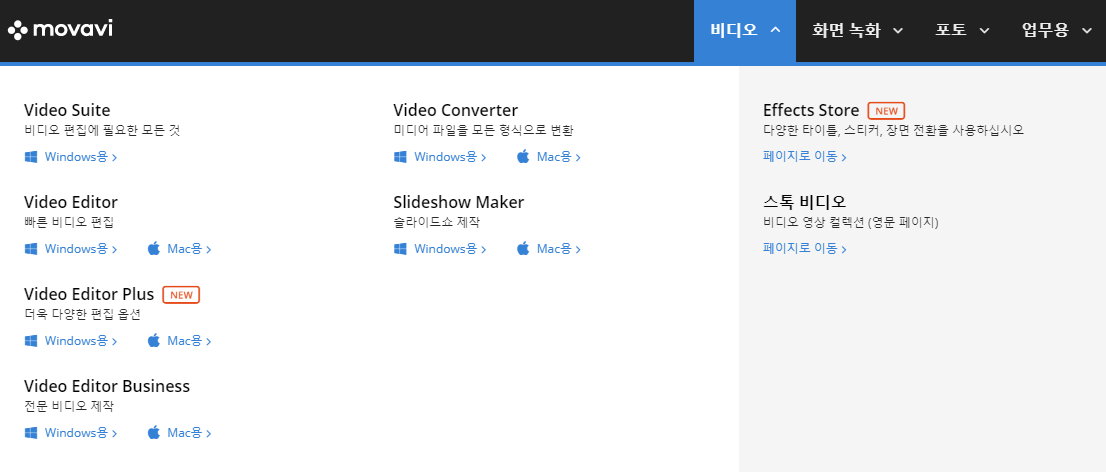
Task: Click Windows icon under Video Editor Plus
Action: point(31,341)
